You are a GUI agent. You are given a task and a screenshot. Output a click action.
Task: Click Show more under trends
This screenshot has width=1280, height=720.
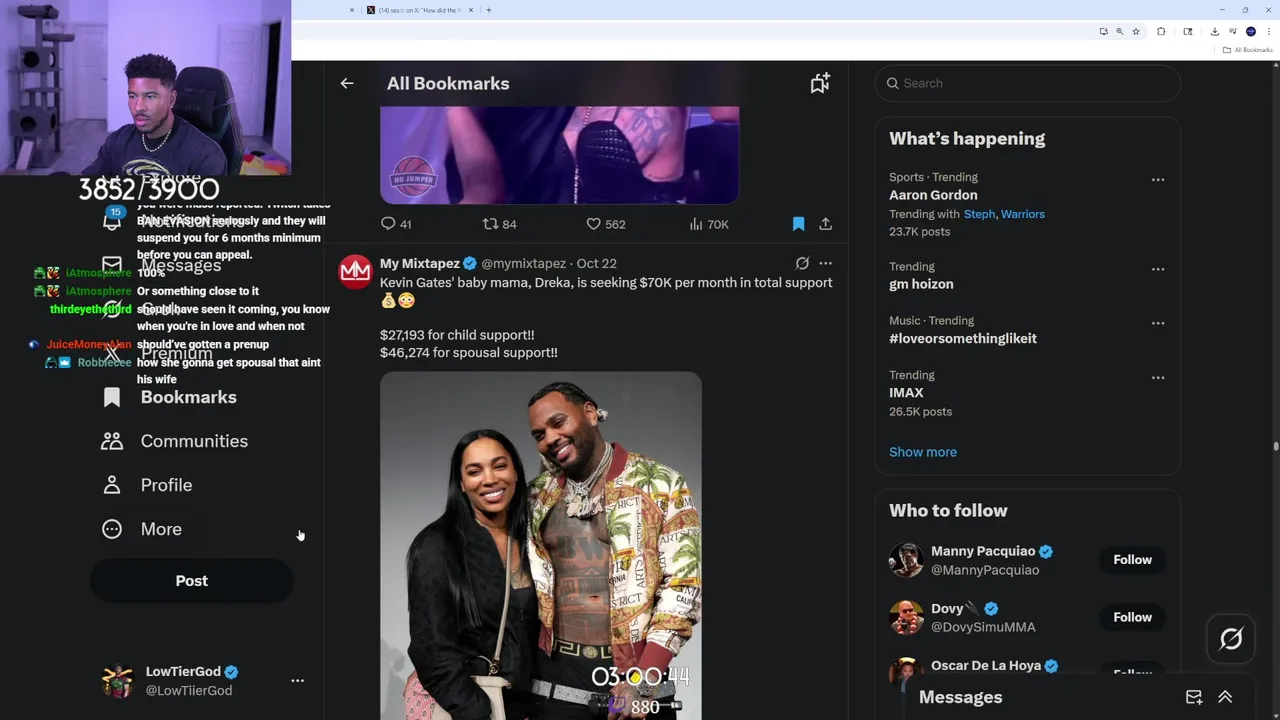923,452
